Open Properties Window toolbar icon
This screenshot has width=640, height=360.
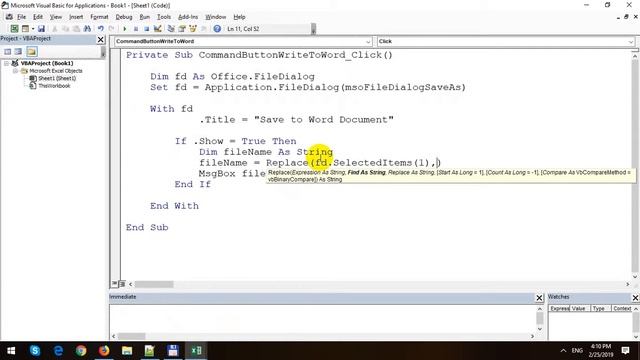pyautogui.click(x=182, y=29)
